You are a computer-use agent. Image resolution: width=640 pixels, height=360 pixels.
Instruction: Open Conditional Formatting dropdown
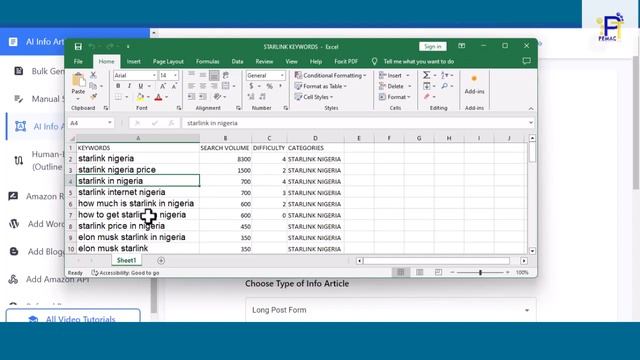(x=331, y=76)
